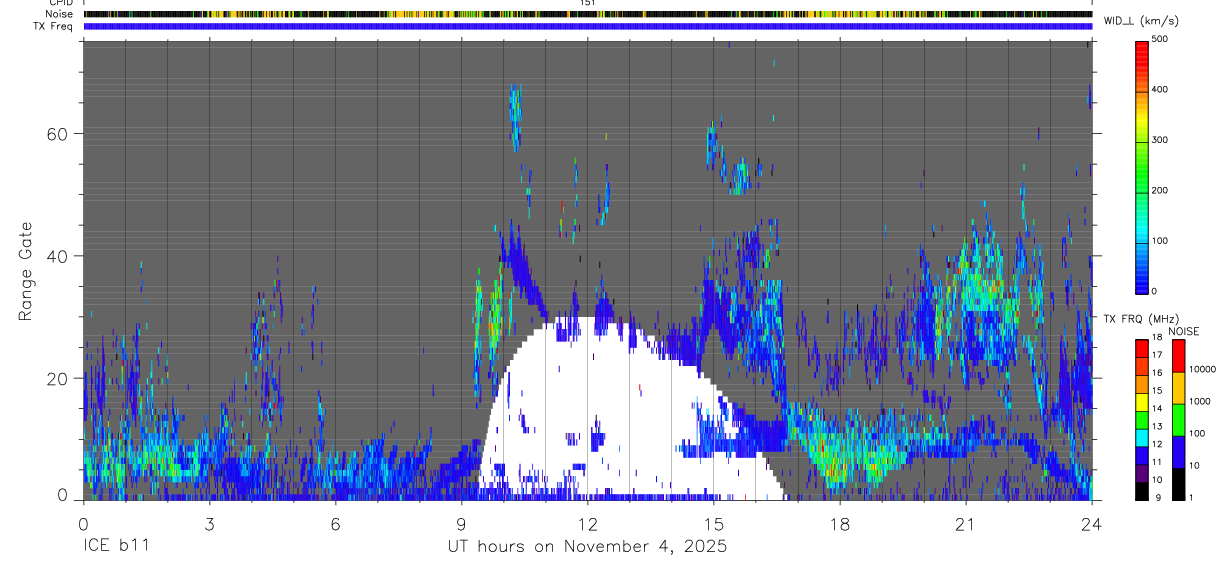Click the green swatch in NOISE legend
This screenshot has height=567, width=1228.
point(1179,420)
